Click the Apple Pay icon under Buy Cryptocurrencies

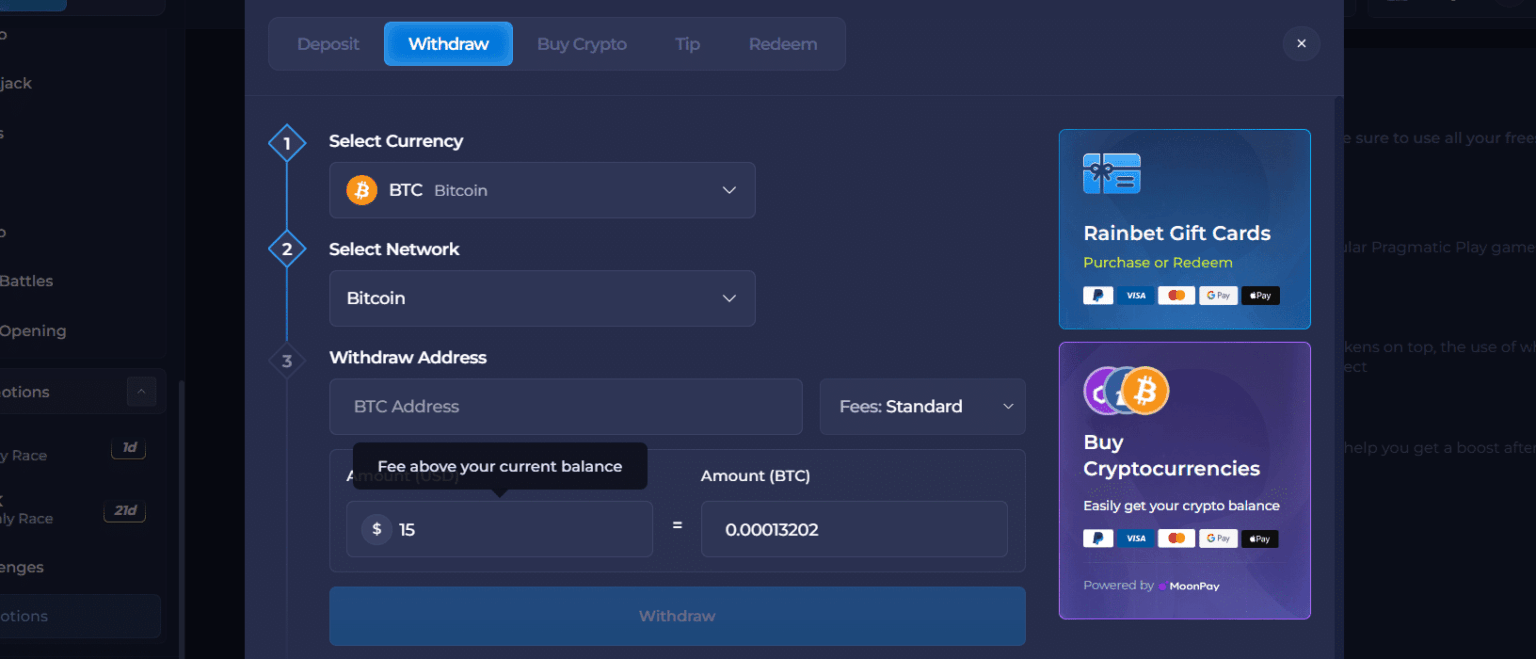pyautogui.click(x=1259, y=538)
